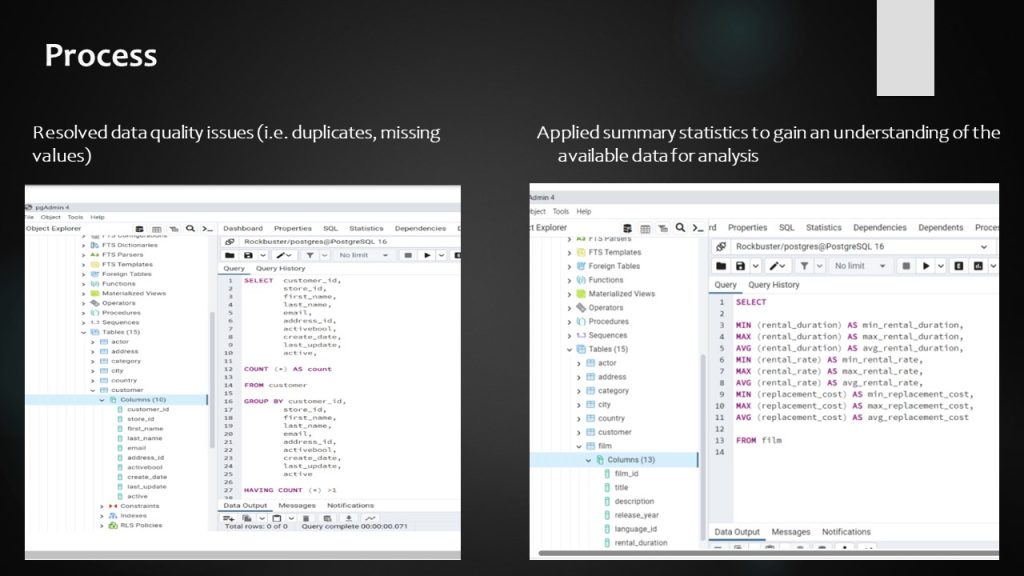Viewport: 1024px width, 576px height.
Task: Select Statistics tab in right pgAdmin window
Action: pyautogui.click(x=823, y=228)
